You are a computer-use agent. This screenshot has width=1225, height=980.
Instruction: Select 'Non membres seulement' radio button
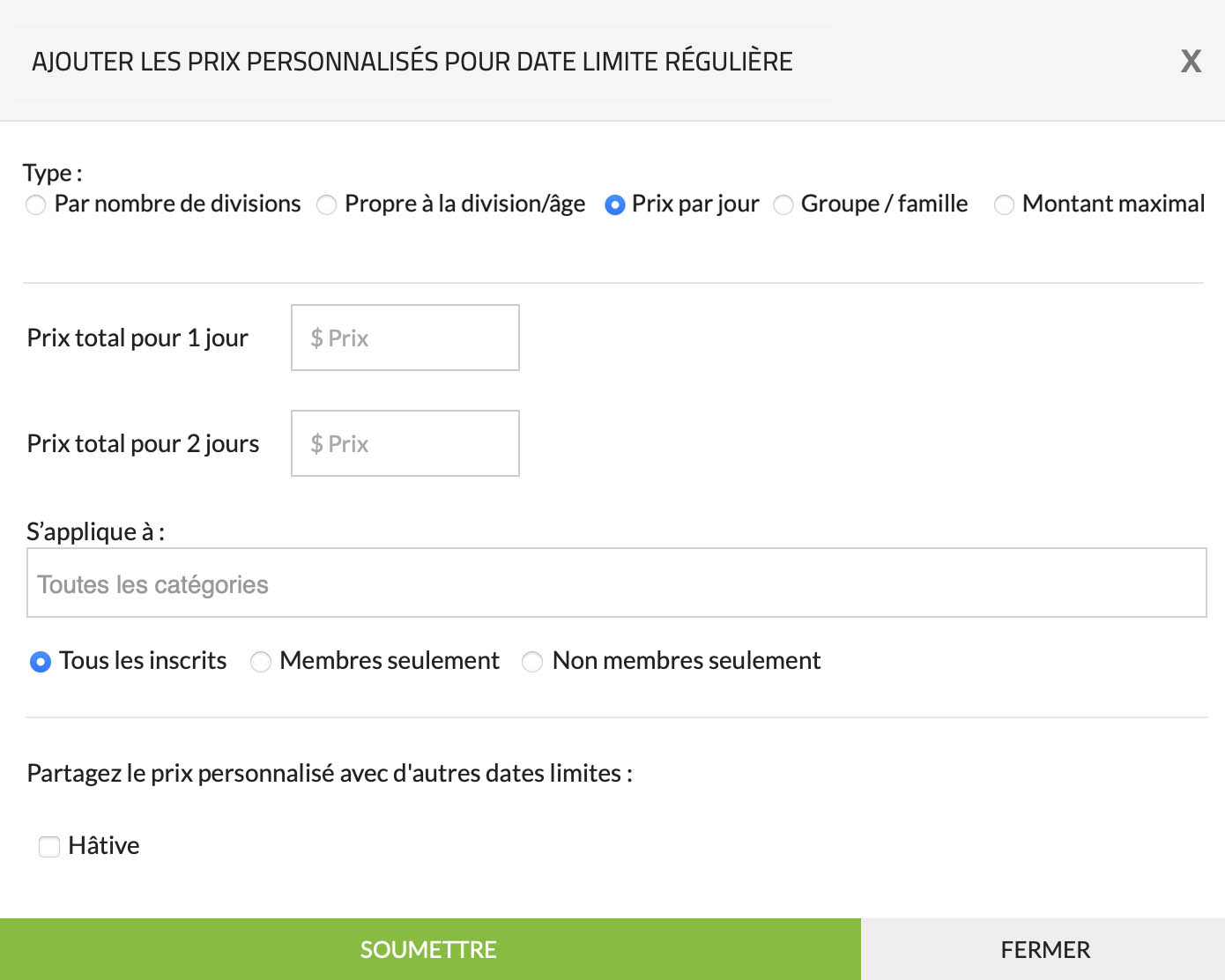(532, 662)
